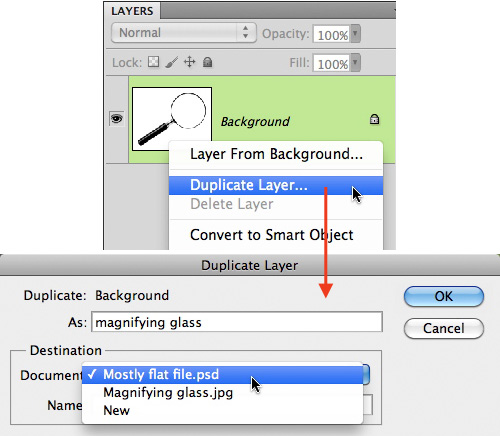Click the Background layer's lock icon
Screen dimensions: 500x436
point(374,119)
